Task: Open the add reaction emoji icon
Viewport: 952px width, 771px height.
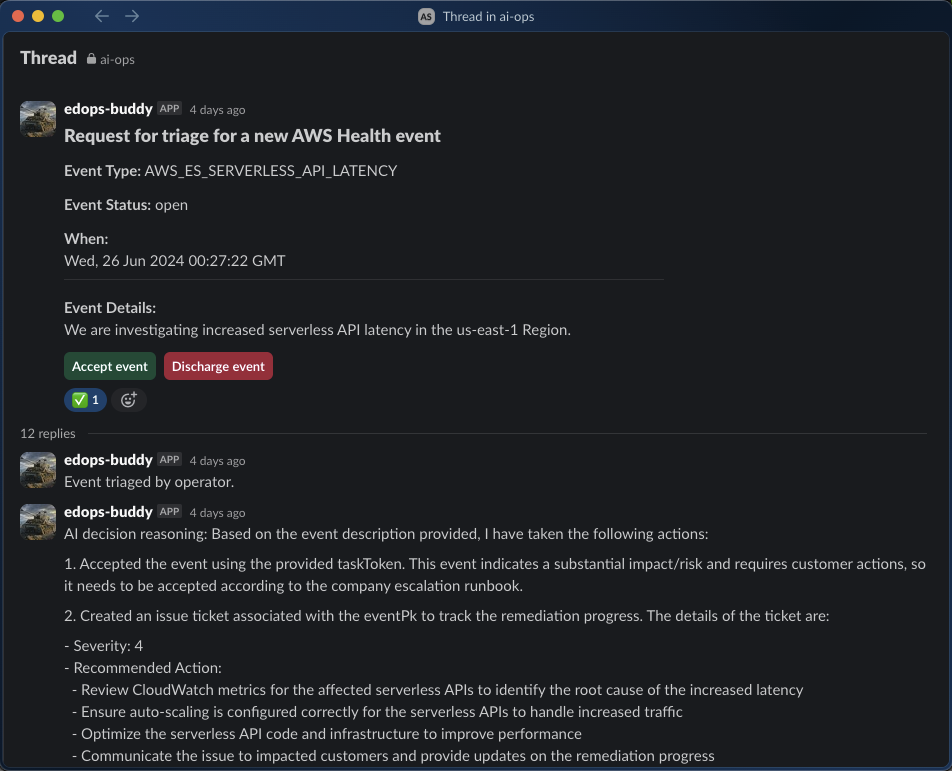Action: (x=129, y=399)
